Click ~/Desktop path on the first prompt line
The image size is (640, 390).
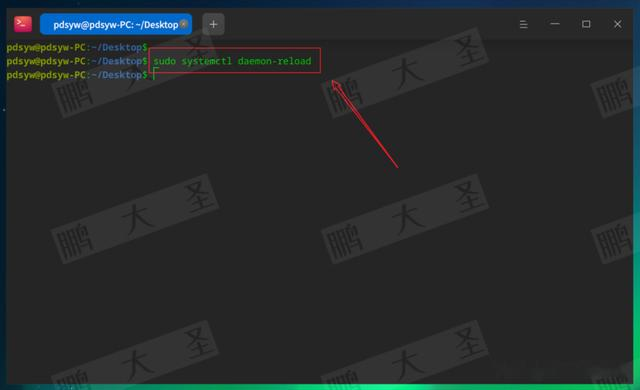pyautogui.click(x=116, y=47)
